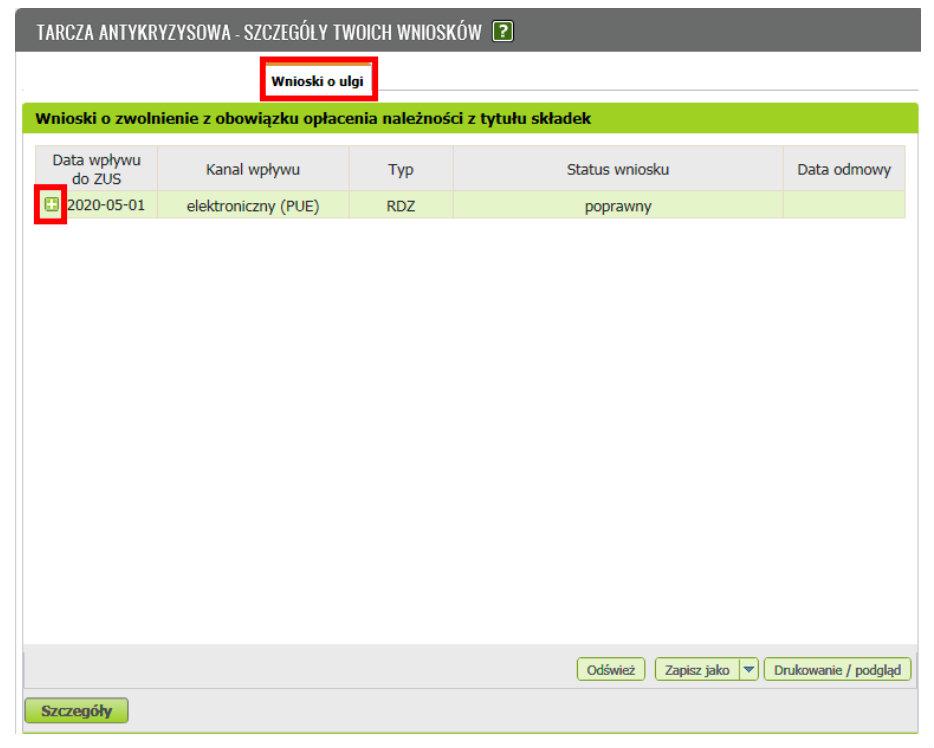Click the empty Data odmowy cell in row

pyautogui.click(x=843, y=207)
